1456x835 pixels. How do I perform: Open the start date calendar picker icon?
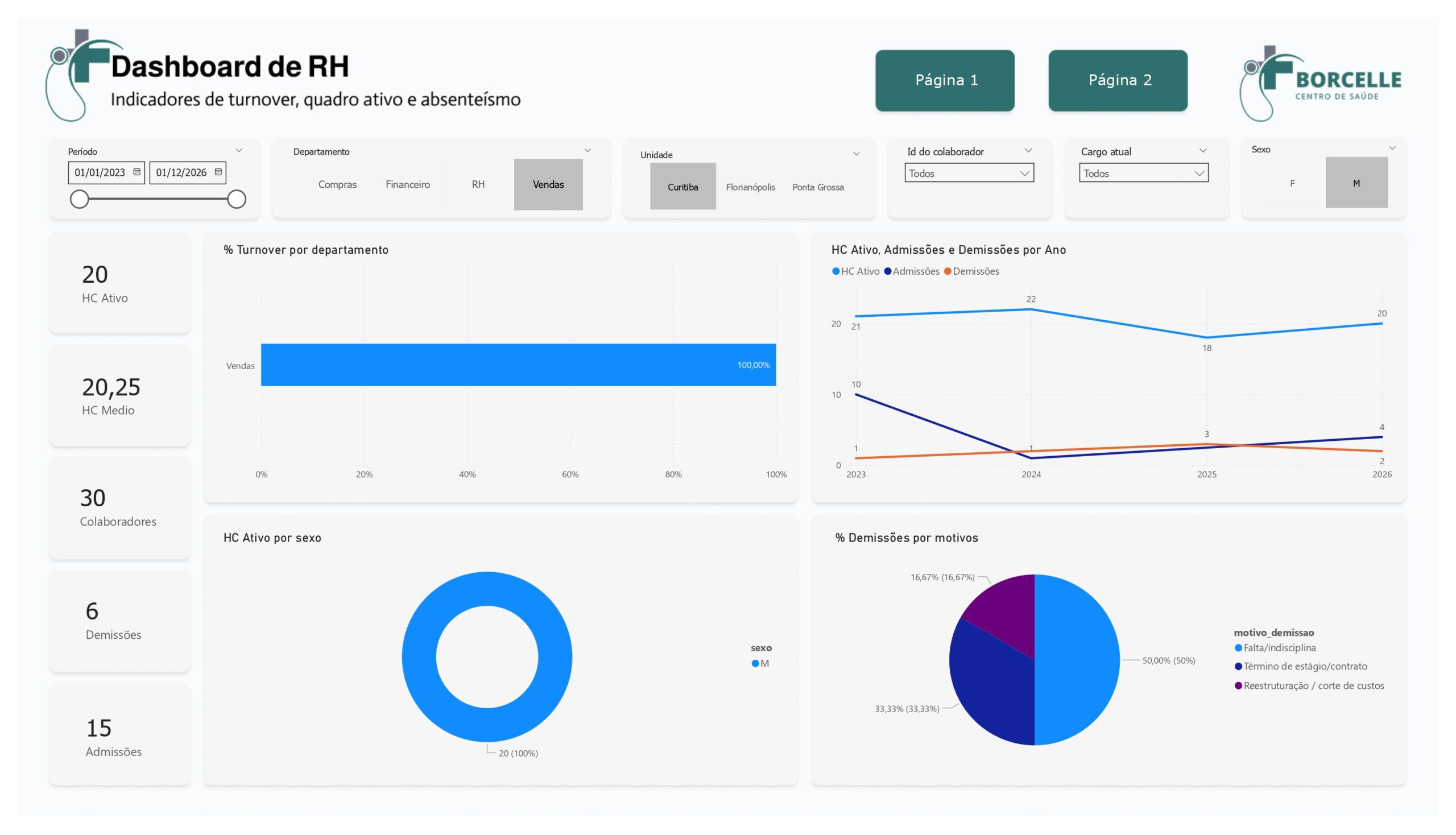[136, 172]
